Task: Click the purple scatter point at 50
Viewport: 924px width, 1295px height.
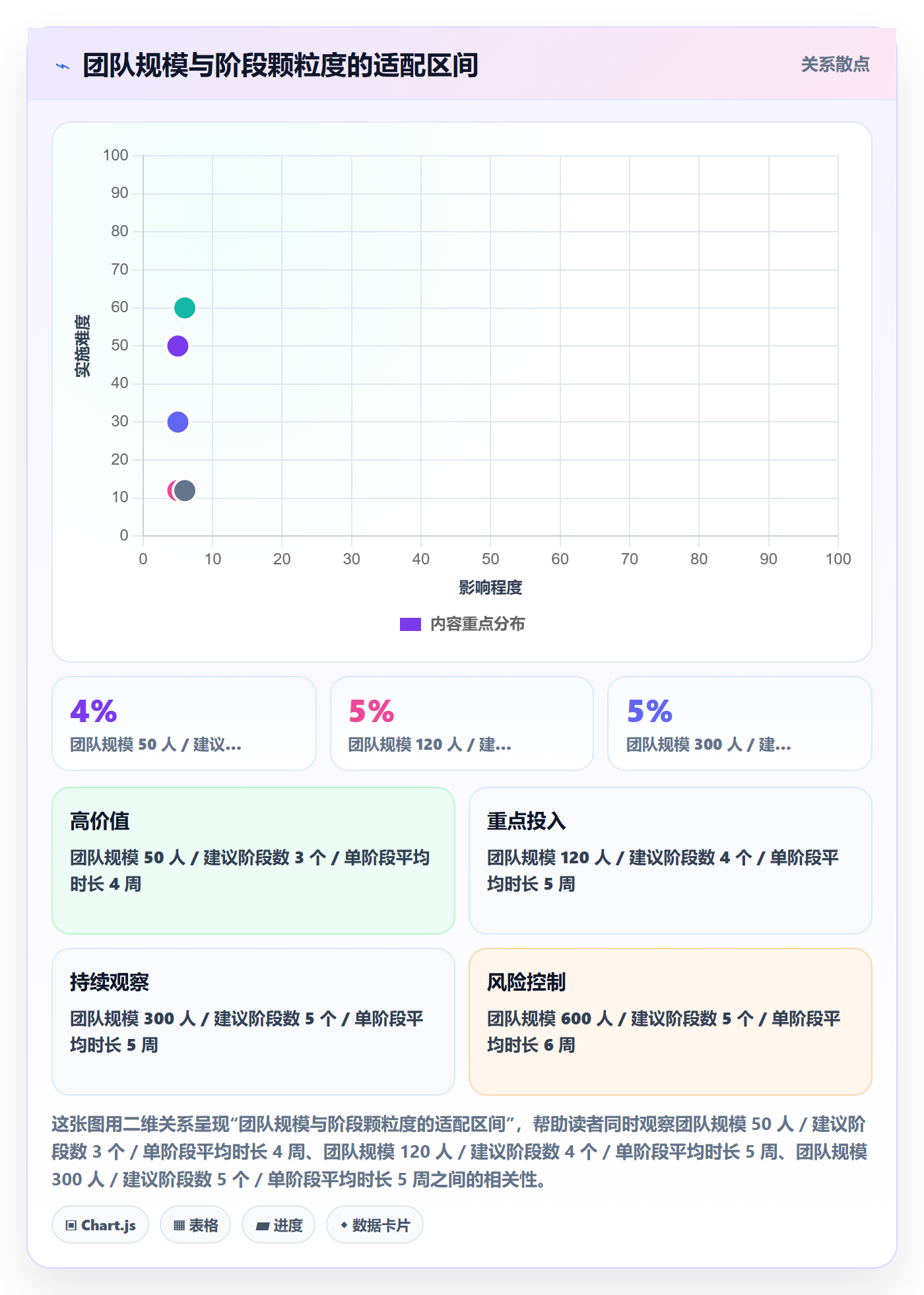Action: pyautogui.click(x=178, y=346)
